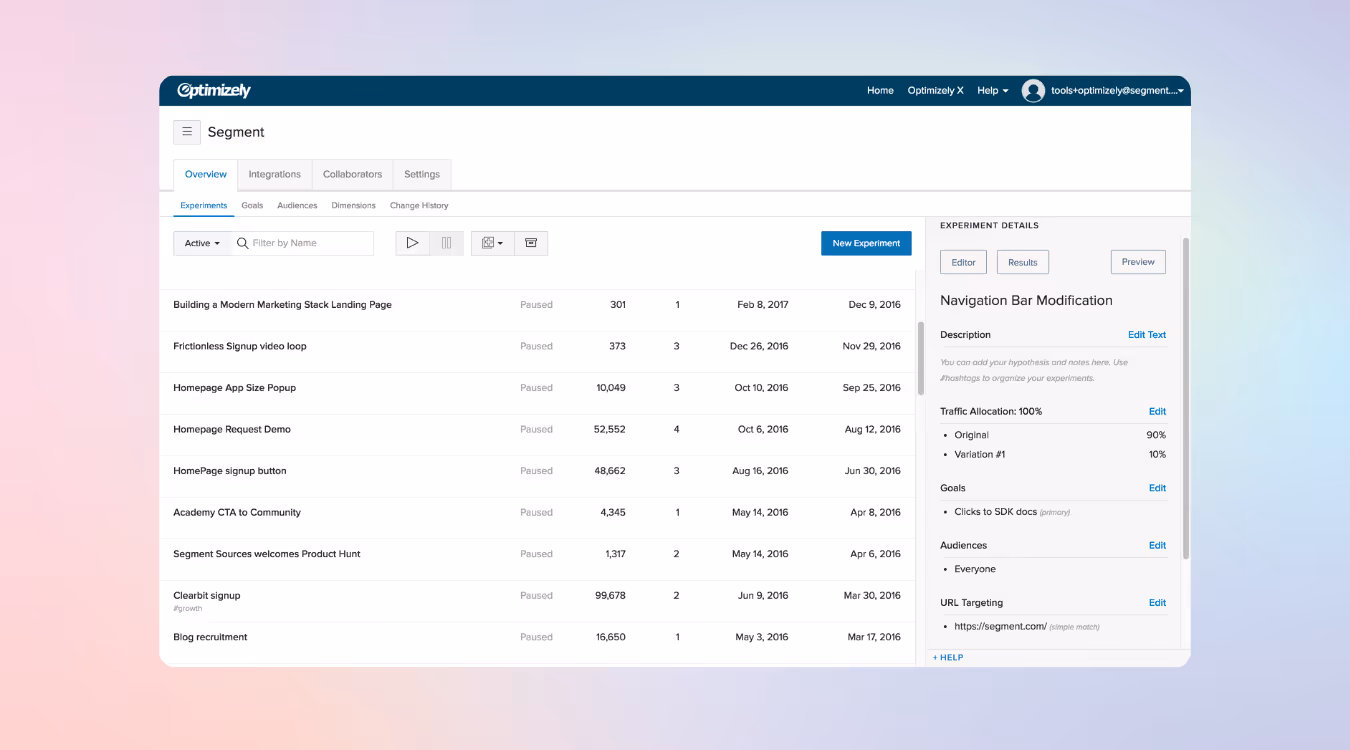The height and width of the screenshot is (750, 1350).
Task: Click the description hypothesis placeholder text
Action: click(x=1034, y=370)
